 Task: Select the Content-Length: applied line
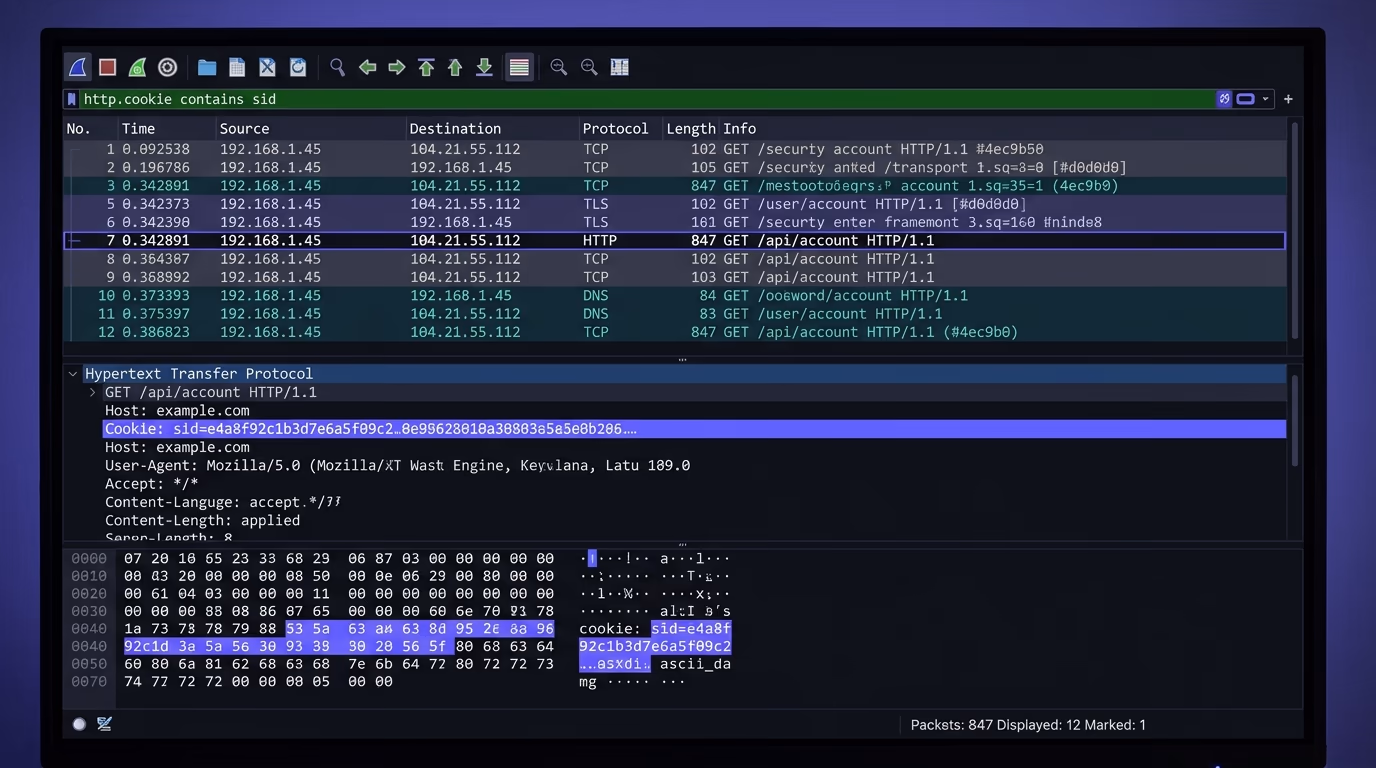pos(202,521)
